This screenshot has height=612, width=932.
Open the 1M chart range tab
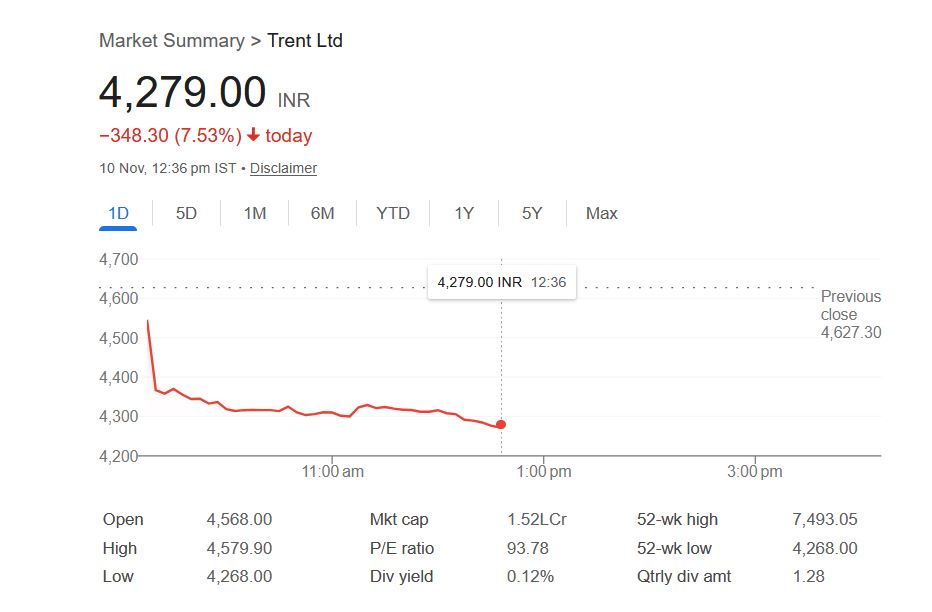(255, 213)
